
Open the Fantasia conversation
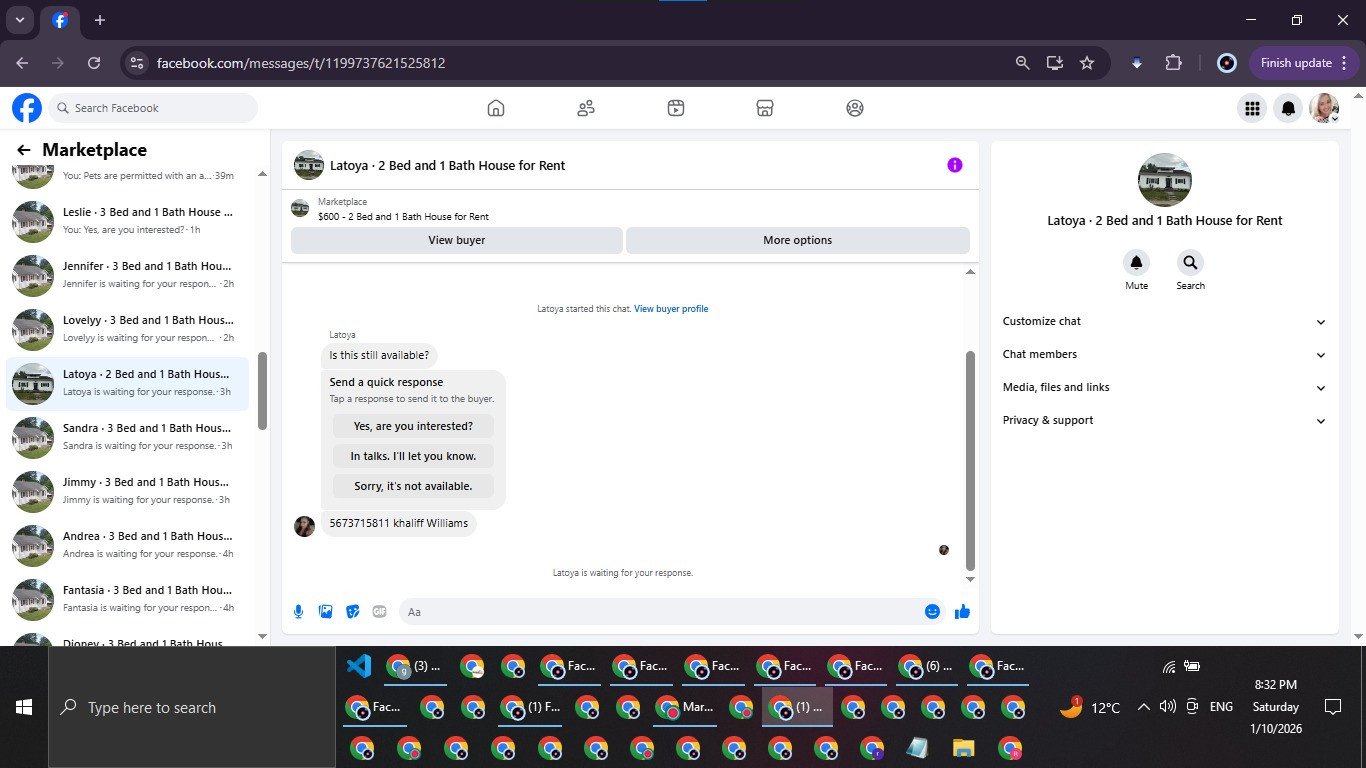point(127,599)
